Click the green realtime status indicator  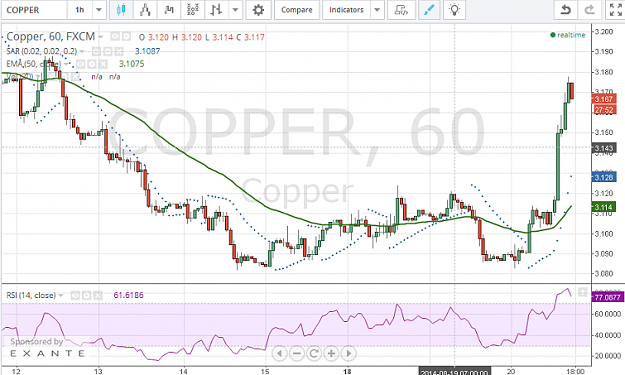tap(568, 35)
